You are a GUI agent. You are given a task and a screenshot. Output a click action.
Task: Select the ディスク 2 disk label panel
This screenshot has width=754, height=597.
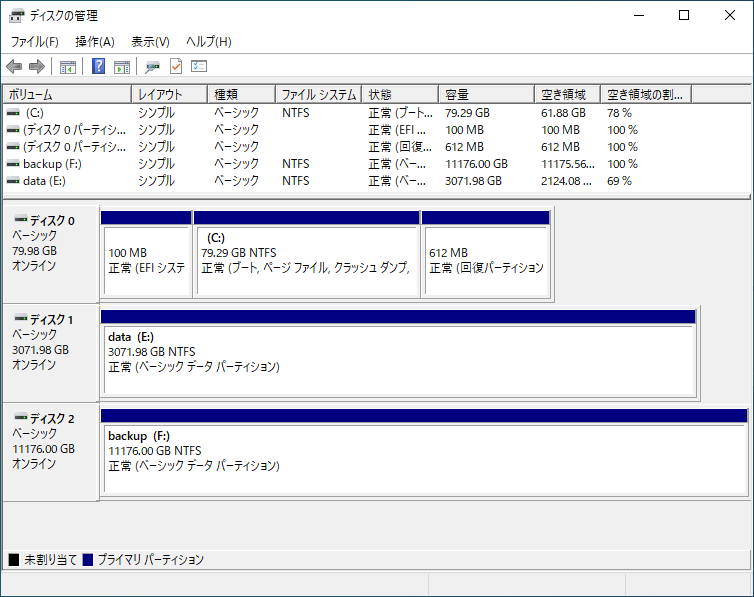tap(51, 453)
